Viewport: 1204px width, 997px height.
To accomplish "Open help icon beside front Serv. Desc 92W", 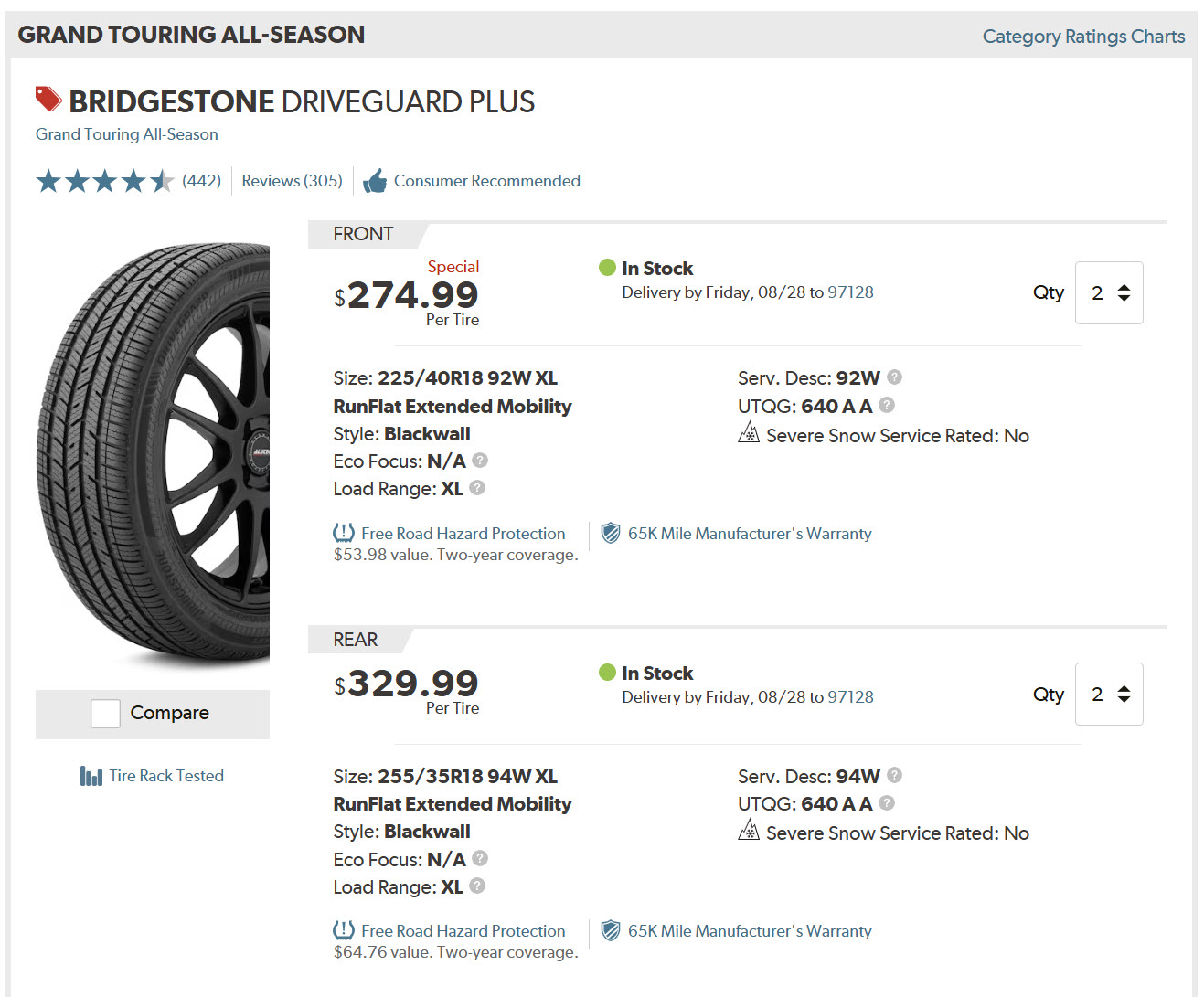I will (895, 377).
